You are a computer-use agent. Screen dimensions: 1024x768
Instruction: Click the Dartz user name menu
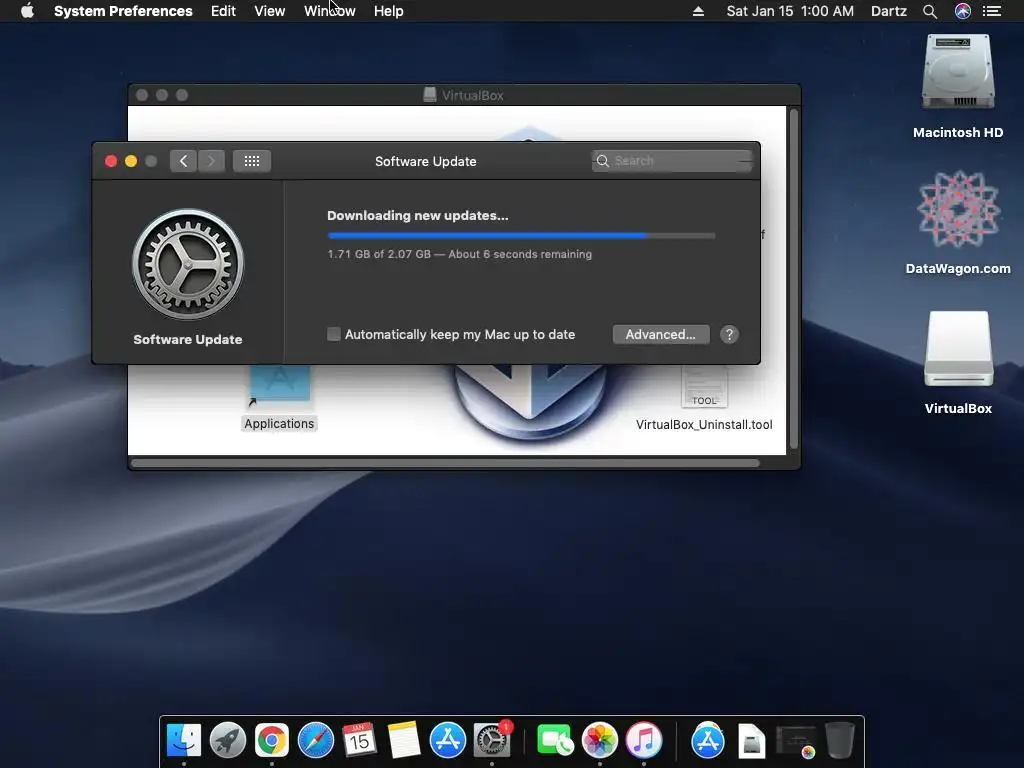[x=889, y=11]
